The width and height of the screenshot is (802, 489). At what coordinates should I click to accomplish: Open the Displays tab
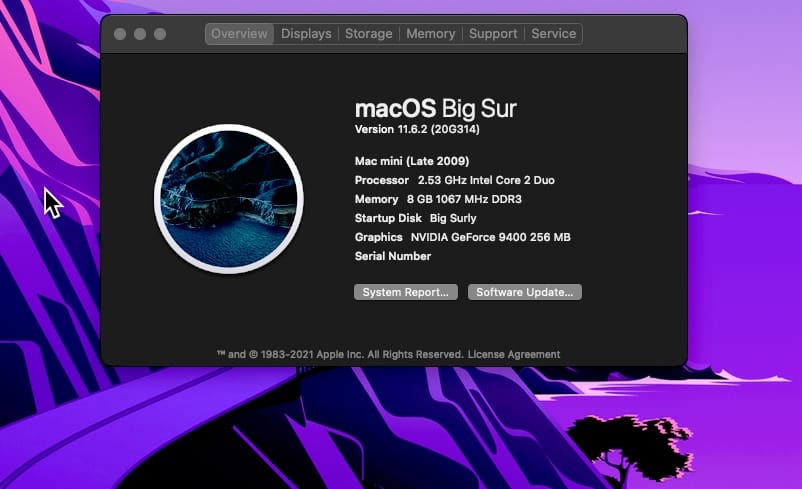[306, 34]
